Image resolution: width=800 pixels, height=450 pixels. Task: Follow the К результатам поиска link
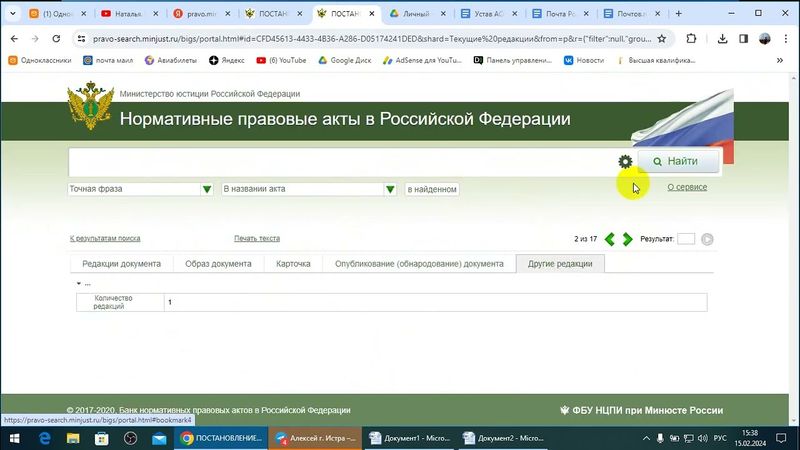(105, 238)
